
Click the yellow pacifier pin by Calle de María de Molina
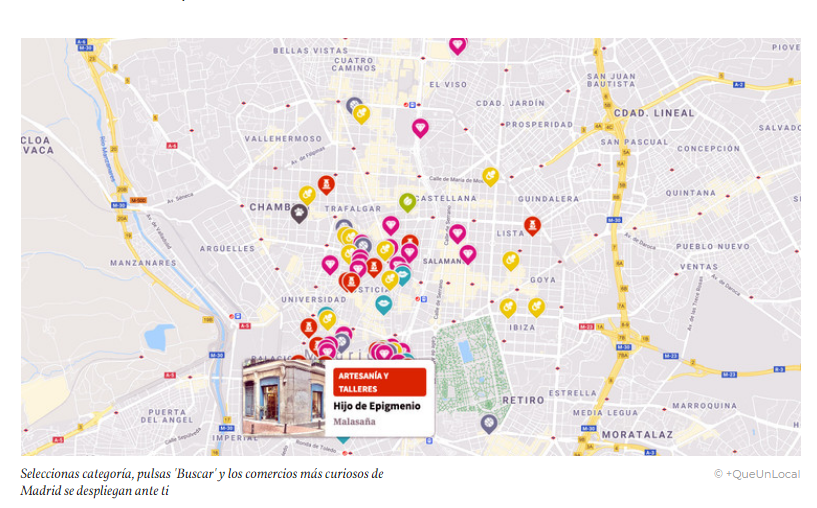(x=490, y=177)
